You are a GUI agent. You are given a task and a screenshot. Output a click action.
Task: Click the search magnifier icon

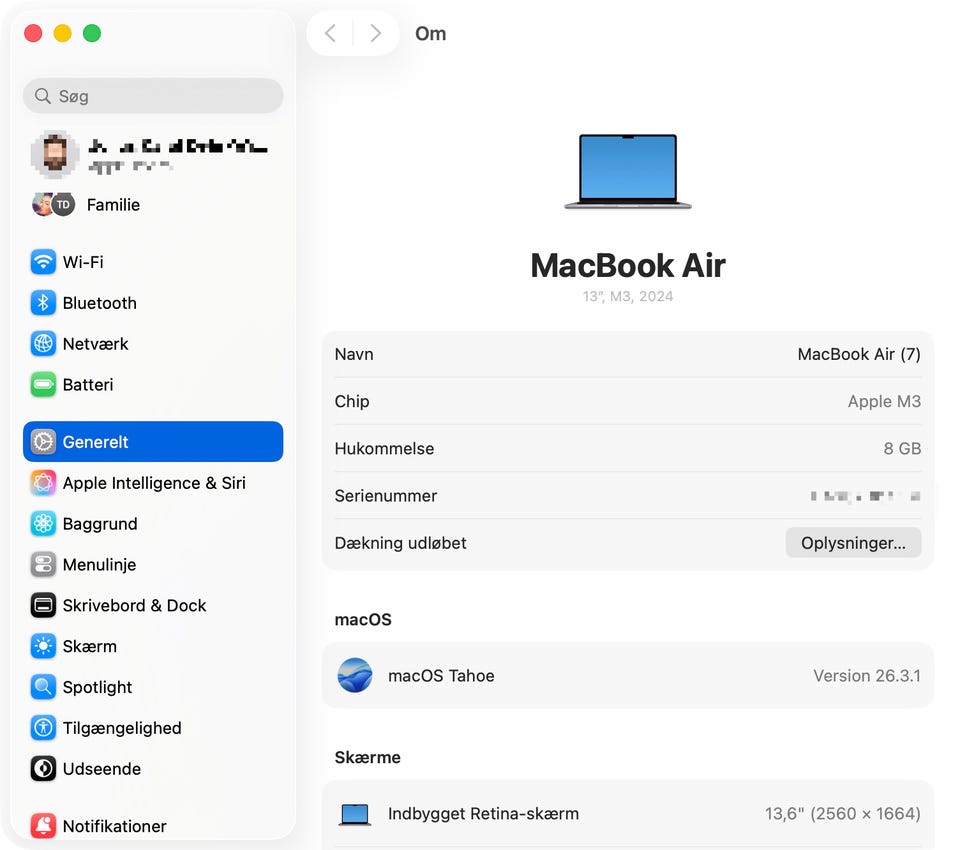pos(42,96)
